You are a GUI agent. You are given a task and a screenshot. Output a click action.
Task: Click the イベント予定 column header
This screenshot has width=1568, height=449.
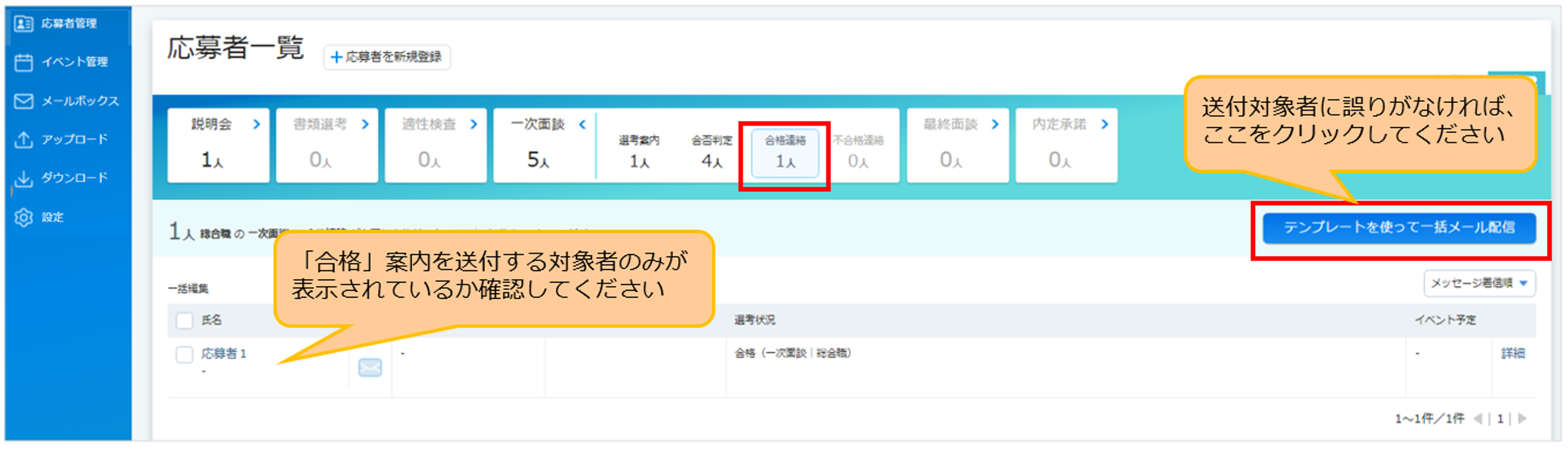(1445, 321)
